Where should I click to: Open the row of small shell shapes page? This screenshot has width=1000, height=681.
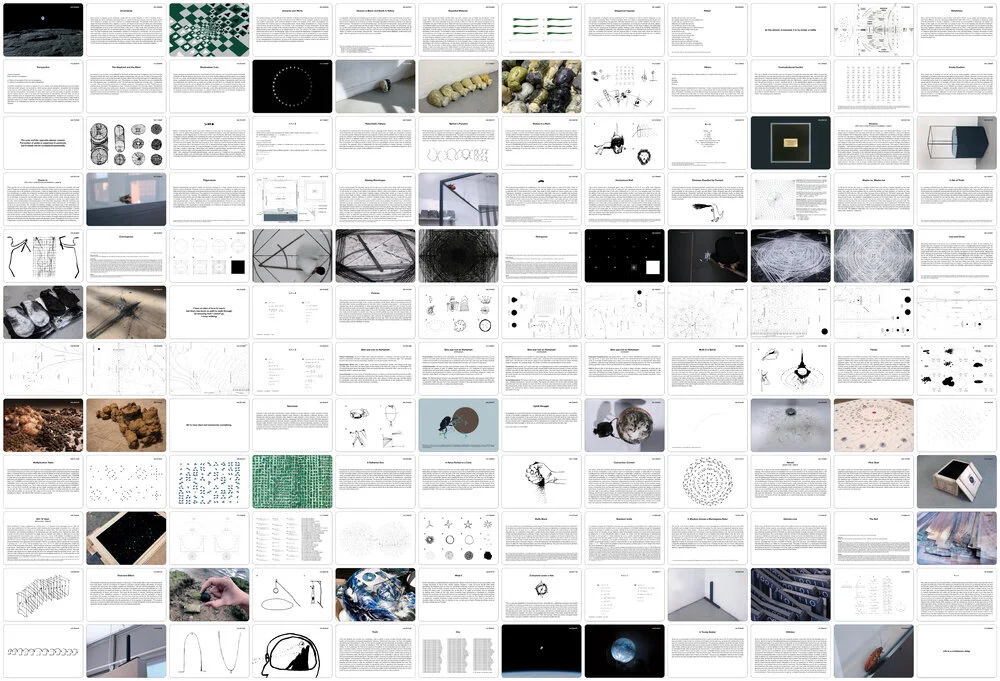pyautogui.click(x=43, y=652)
